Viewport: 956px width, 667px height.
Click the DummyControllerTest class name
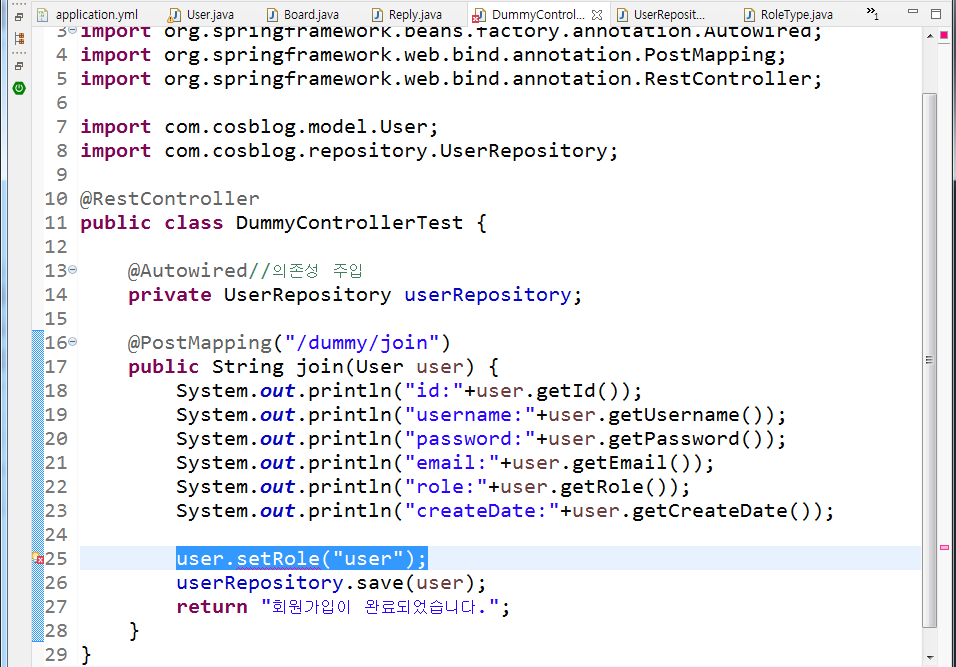349,223
